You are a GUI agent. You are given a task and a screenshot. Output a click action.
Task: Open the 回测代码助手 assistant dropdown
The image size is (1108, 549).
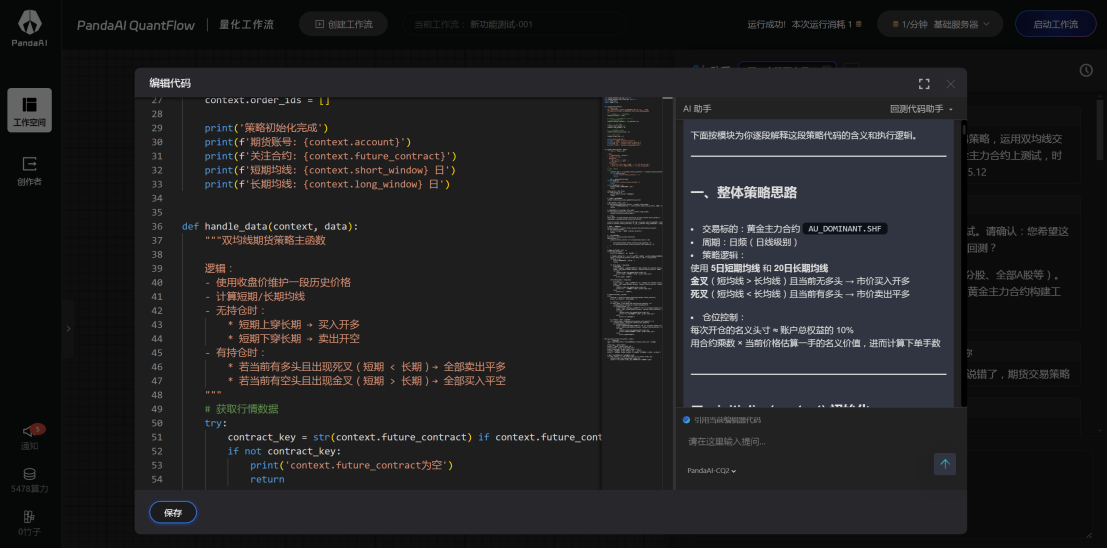921,109
